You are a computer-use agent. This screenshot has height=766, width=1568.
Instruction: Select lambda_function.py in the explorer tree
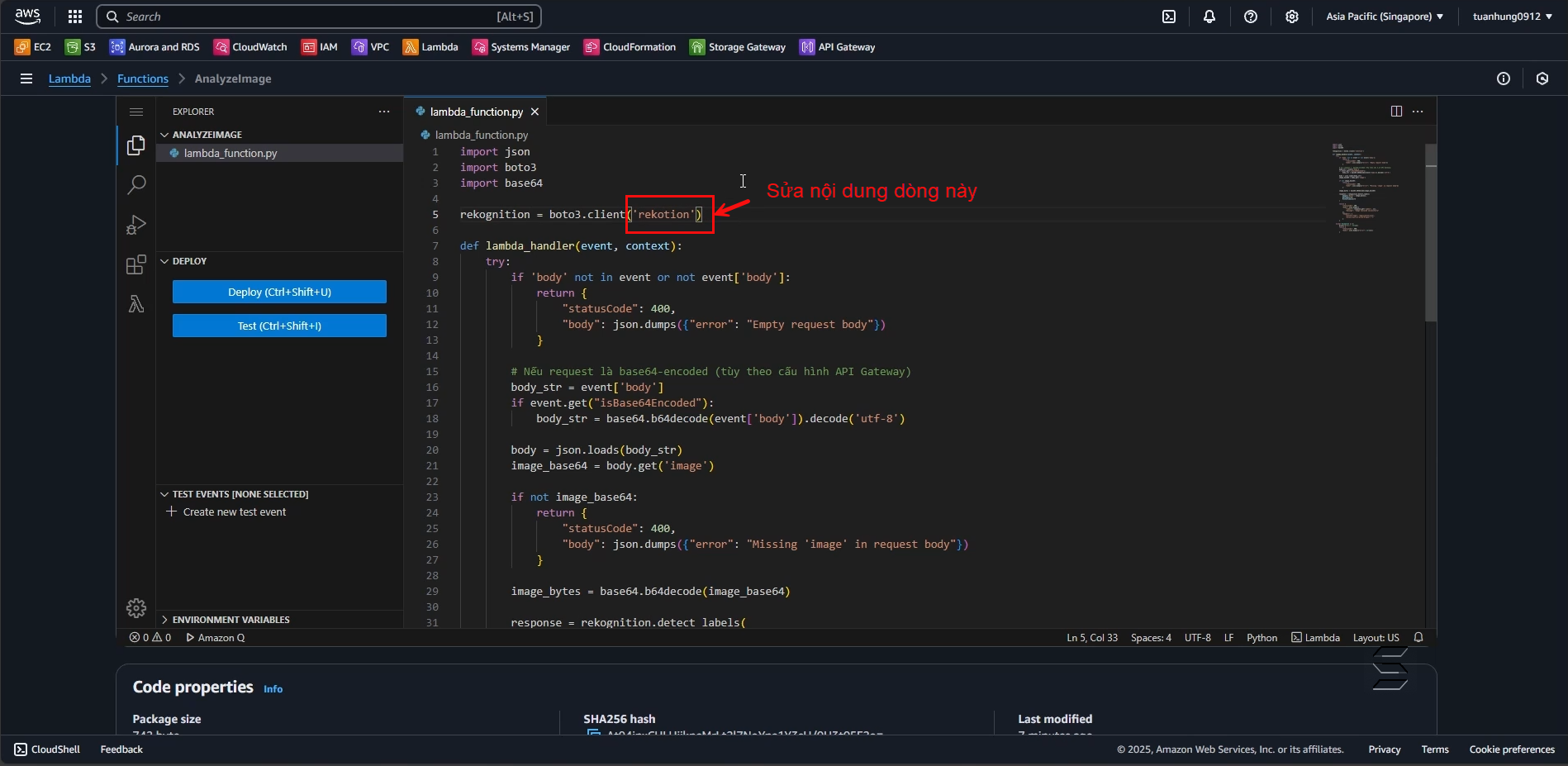(279, 153)
